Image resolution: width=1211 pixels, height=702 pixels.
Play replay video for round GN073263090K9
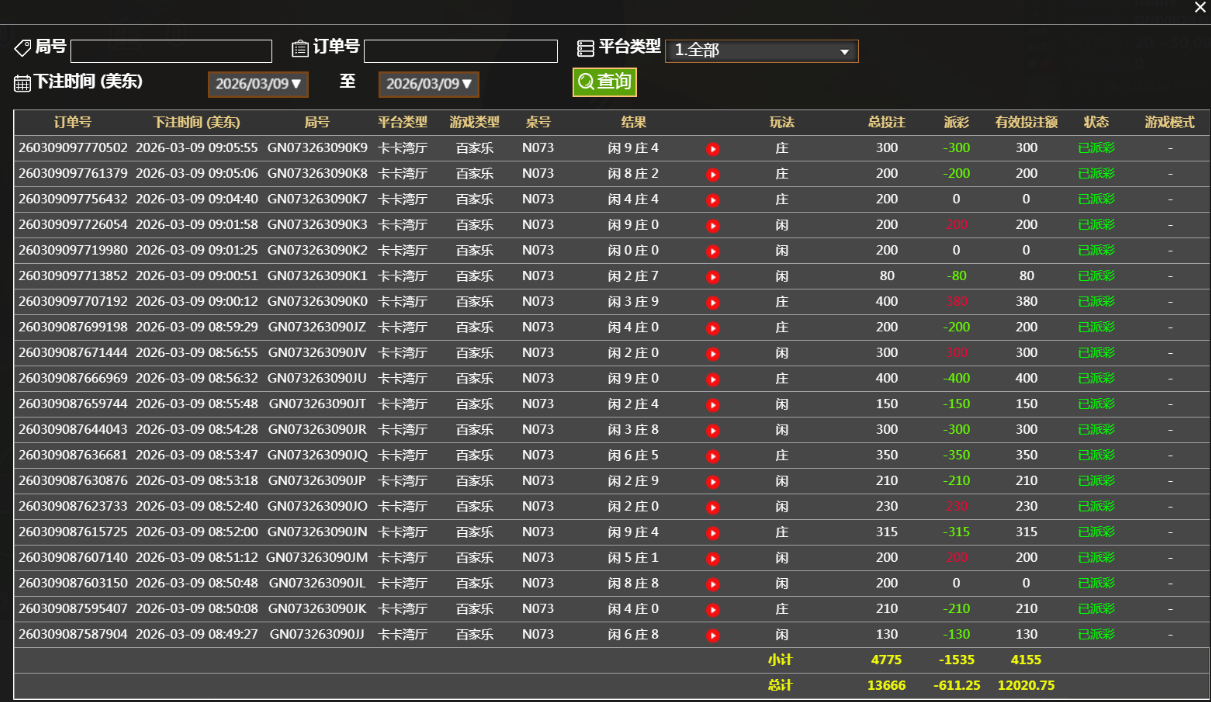click(713, 149)
